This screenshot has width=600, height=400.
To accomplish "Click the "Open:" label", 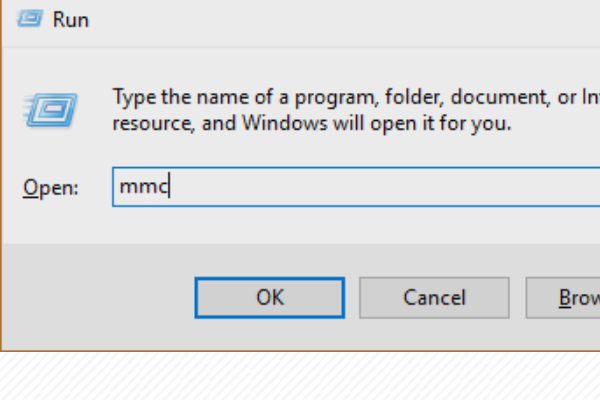I will pos(51,188).
